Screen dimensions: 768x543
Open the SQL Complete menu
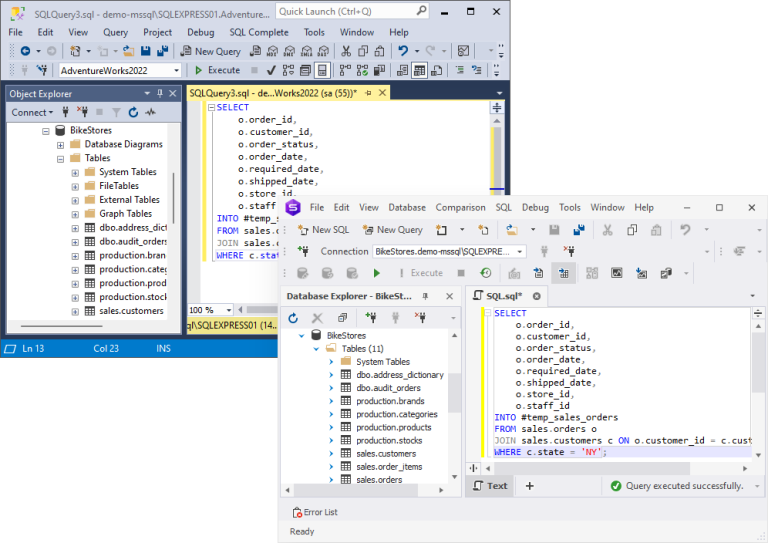click(261, 32)
